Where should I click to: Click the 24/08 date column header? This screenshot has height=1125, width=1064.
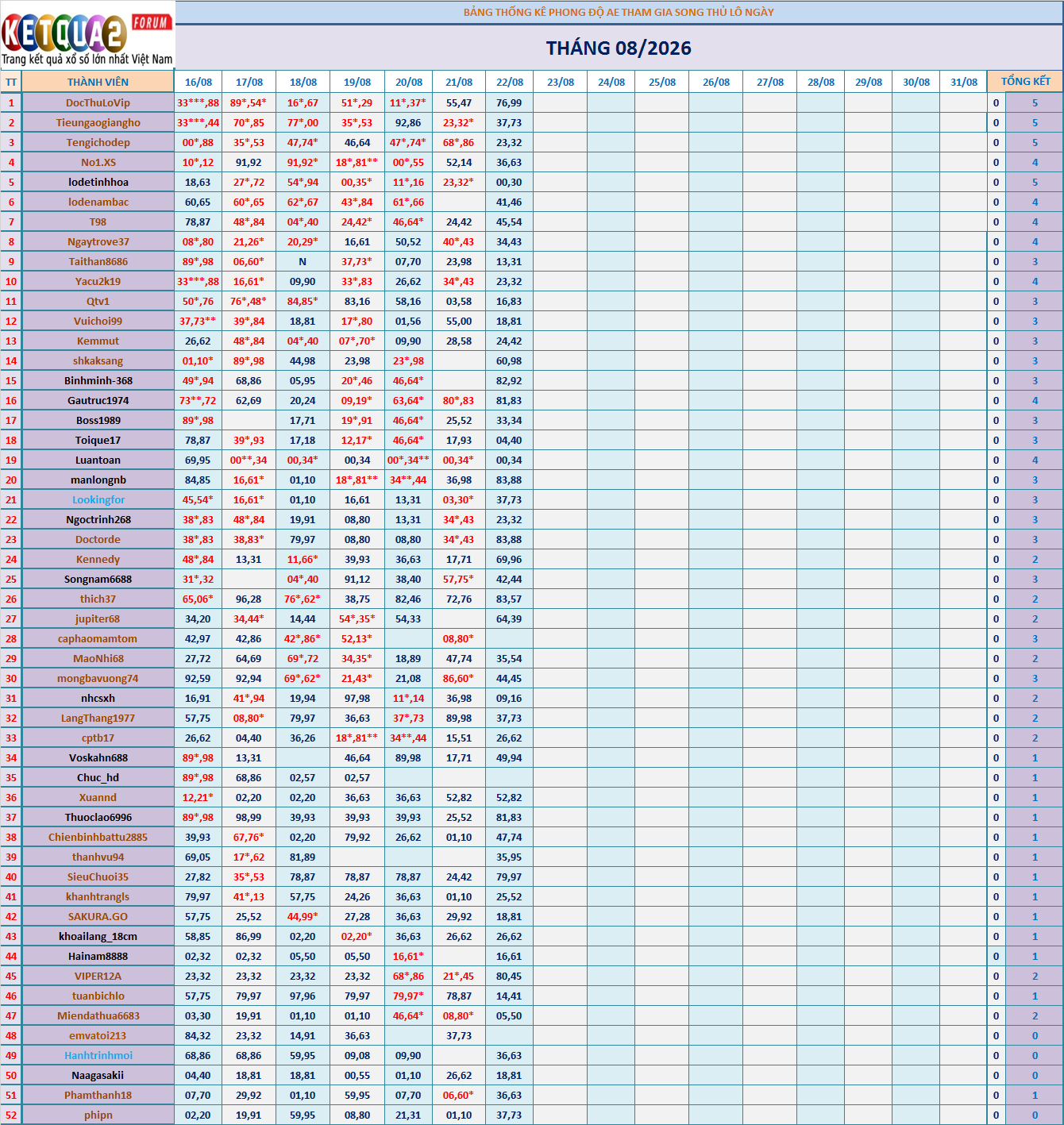tap(611, 82)
